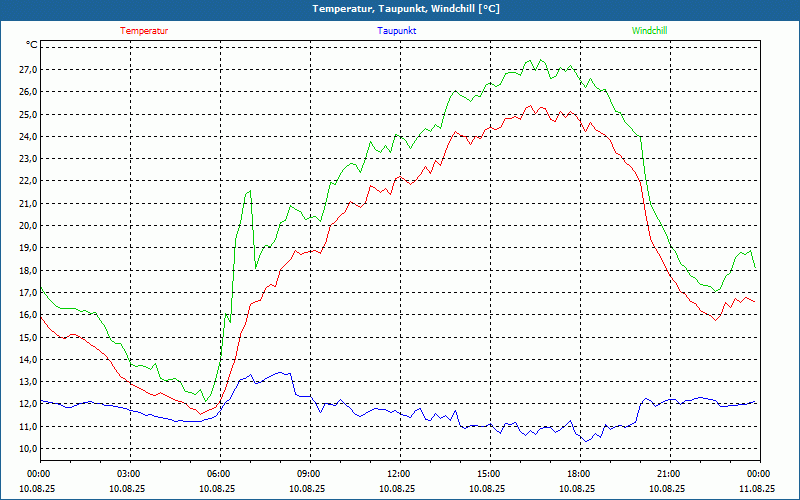Click the 06:00 time axis label
This screenshot has height=500, width=800.
(x=220, y=473)
